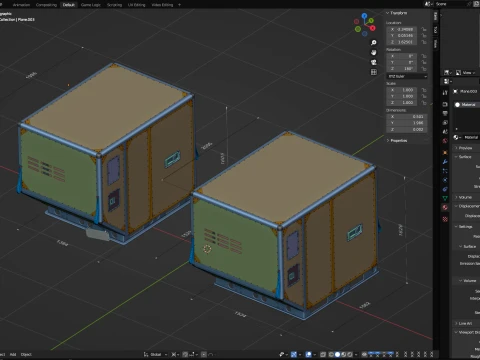Open the Texture properties checker icon
Viewport: 480px width, 360px height.
[x=445, y=219]
